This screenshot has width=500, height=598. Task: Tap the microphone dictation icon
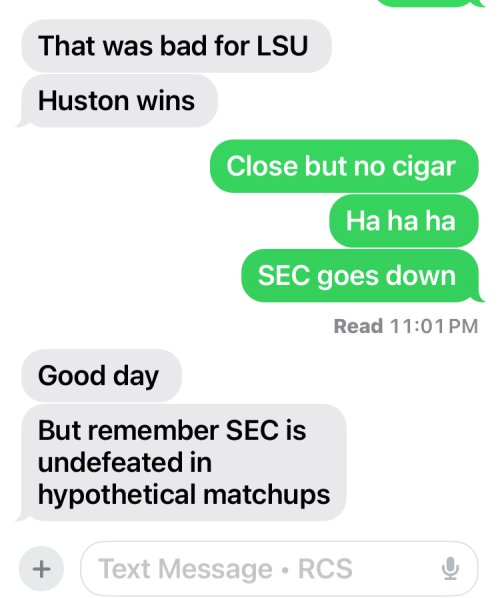point(450,568)
